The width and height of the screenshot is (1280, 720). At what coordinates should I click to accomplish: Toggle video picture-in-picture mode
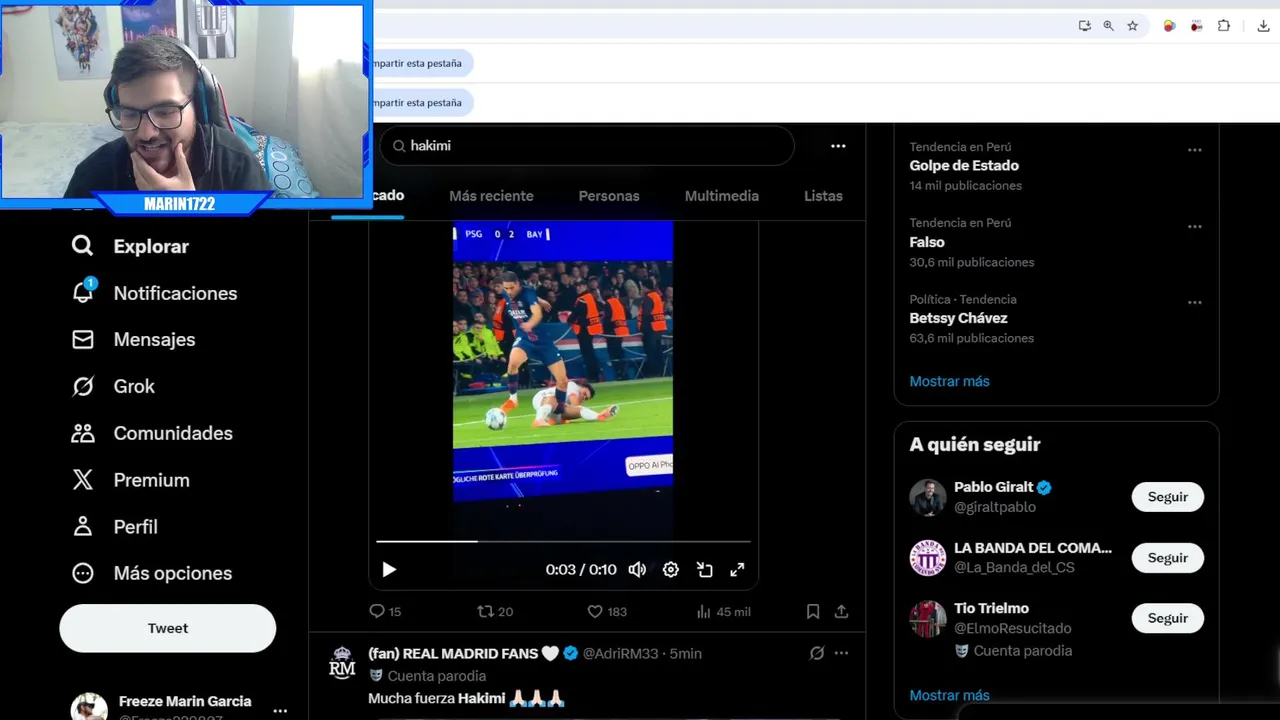pyautogui.click(x=705, y=569)
